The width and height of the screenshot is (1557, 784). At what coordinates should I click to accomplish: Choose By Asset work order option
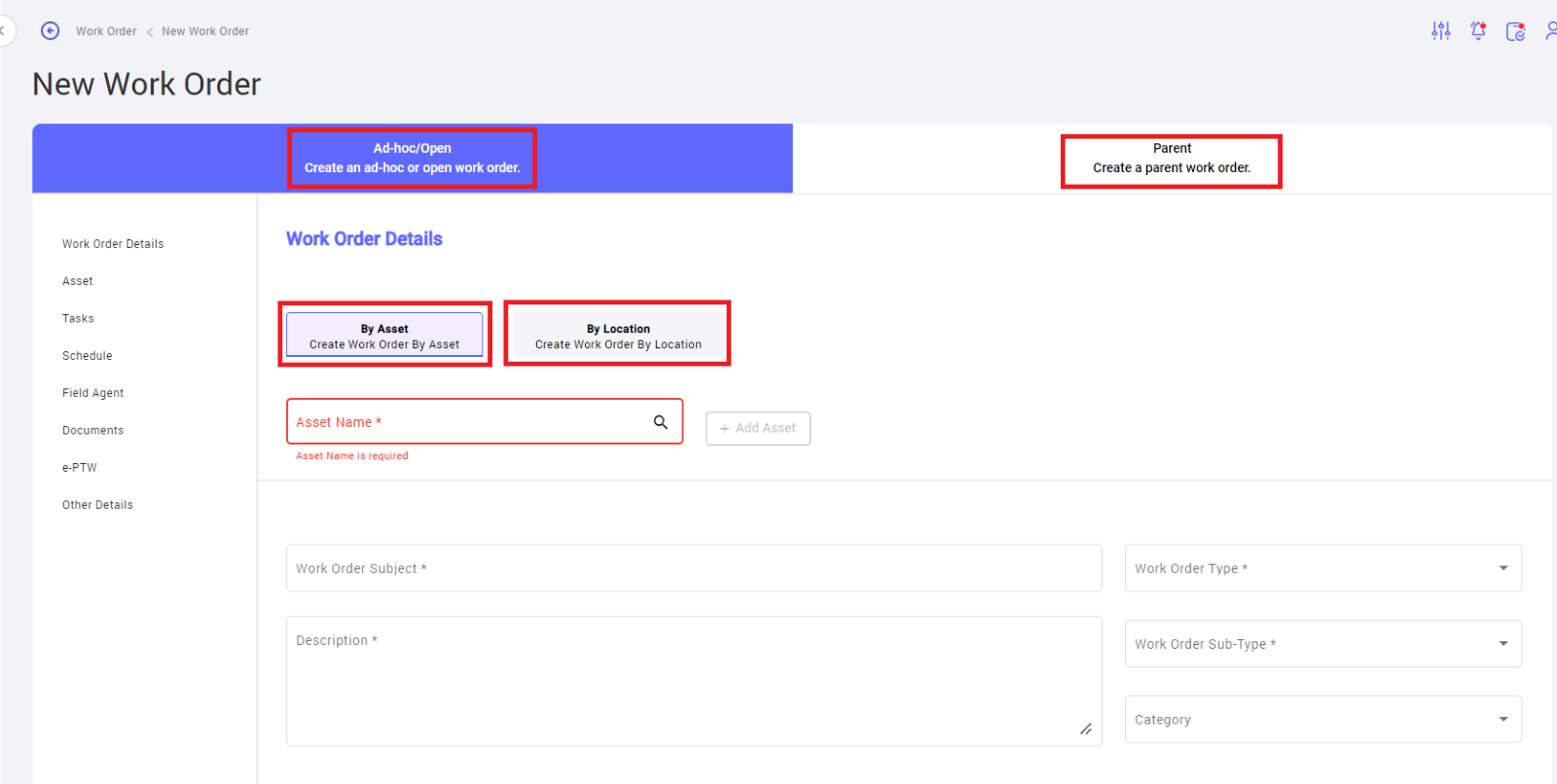tap(384, 335)
